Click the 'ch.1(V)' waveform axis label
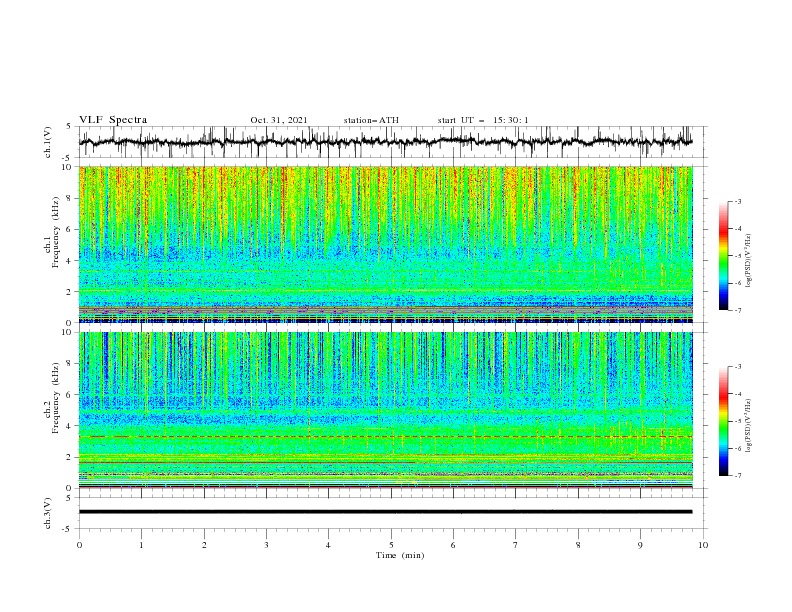The width and height of the screenshot is (792, 612). click(x=48, y=142)
